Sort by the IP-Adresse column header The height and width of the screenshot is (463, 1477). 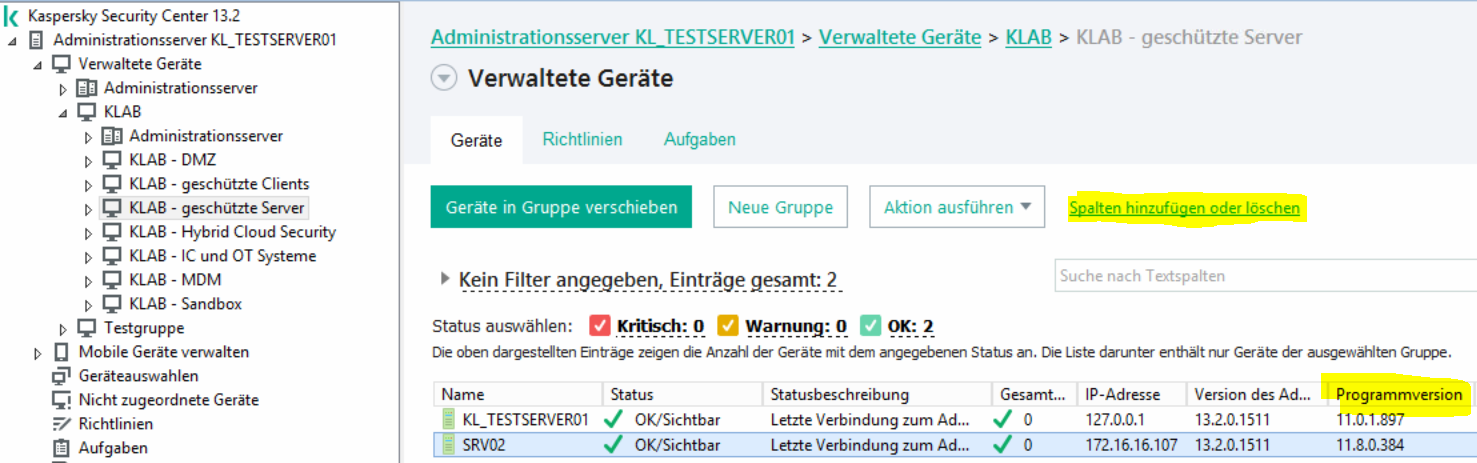pos(1132,394)
